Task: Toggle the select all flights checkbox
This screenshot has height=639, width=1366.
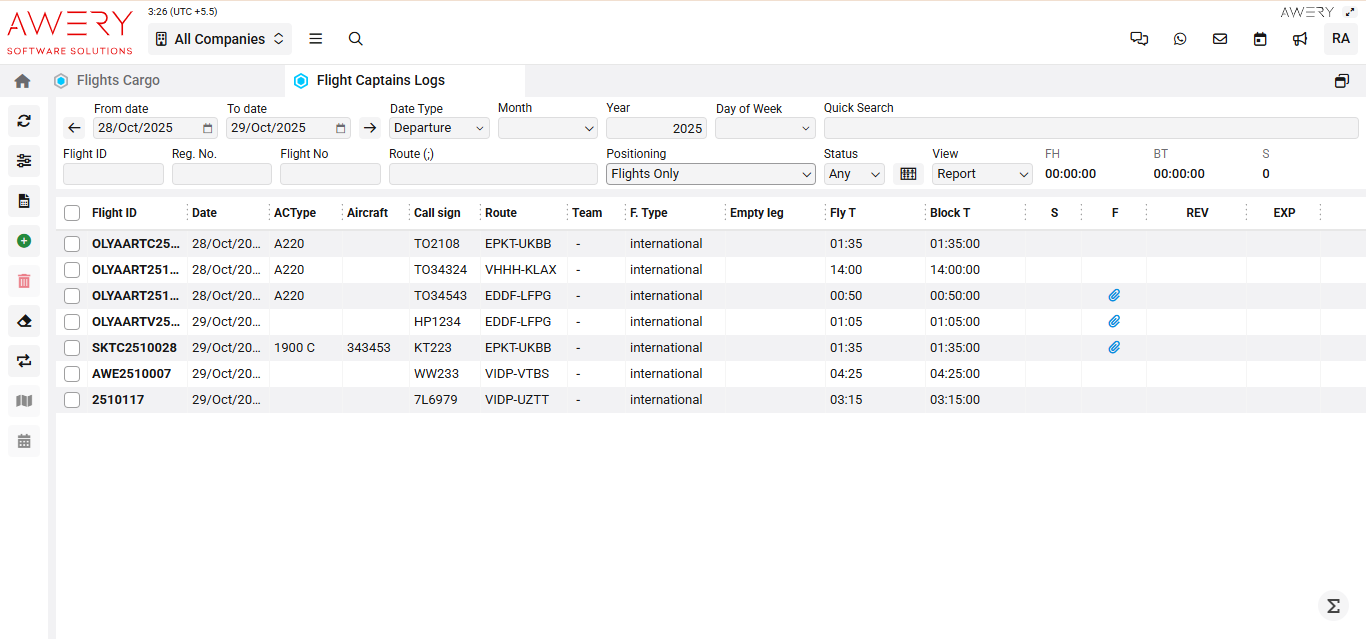Action: click(72, 213)
